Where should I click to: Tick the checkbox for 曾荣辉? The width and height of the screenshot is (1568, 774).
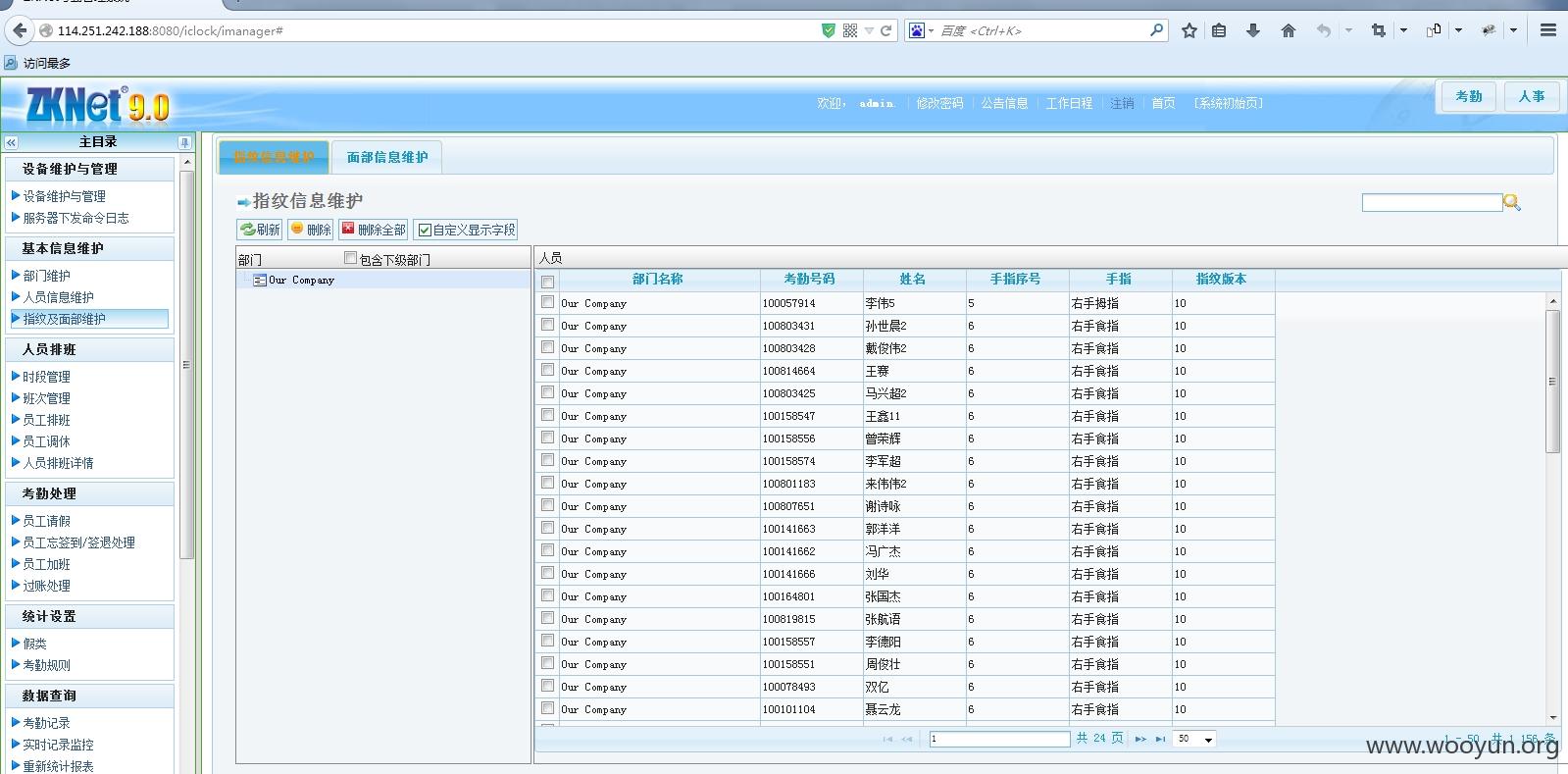pos(547,438)
